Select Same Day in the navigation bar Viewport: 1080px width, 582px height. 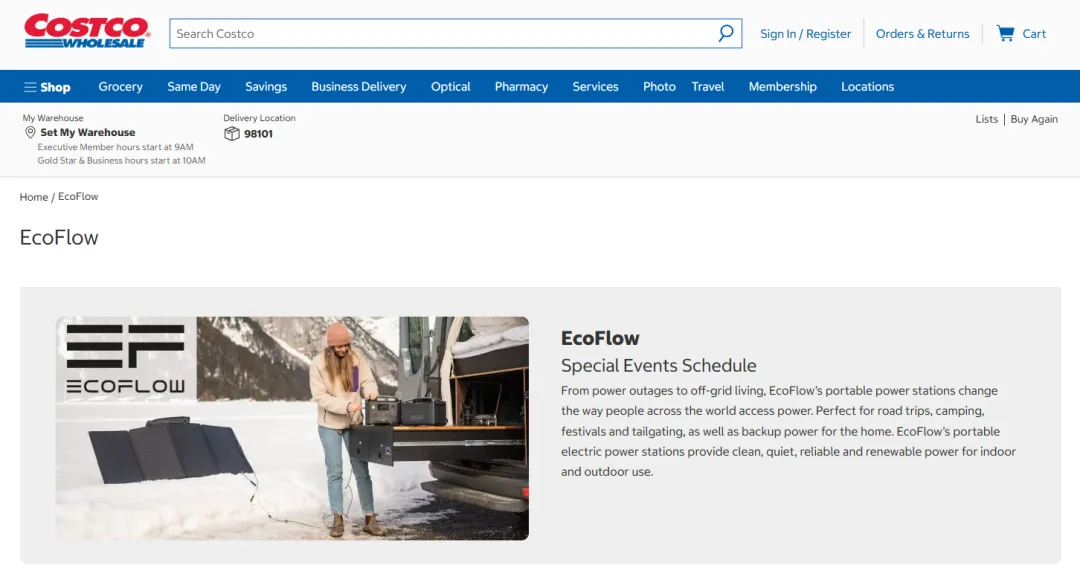coord(194,87)
